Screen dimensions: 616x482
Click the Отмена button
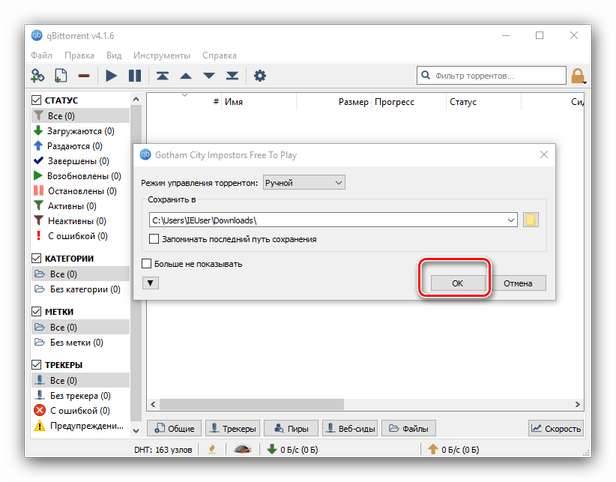518,283
